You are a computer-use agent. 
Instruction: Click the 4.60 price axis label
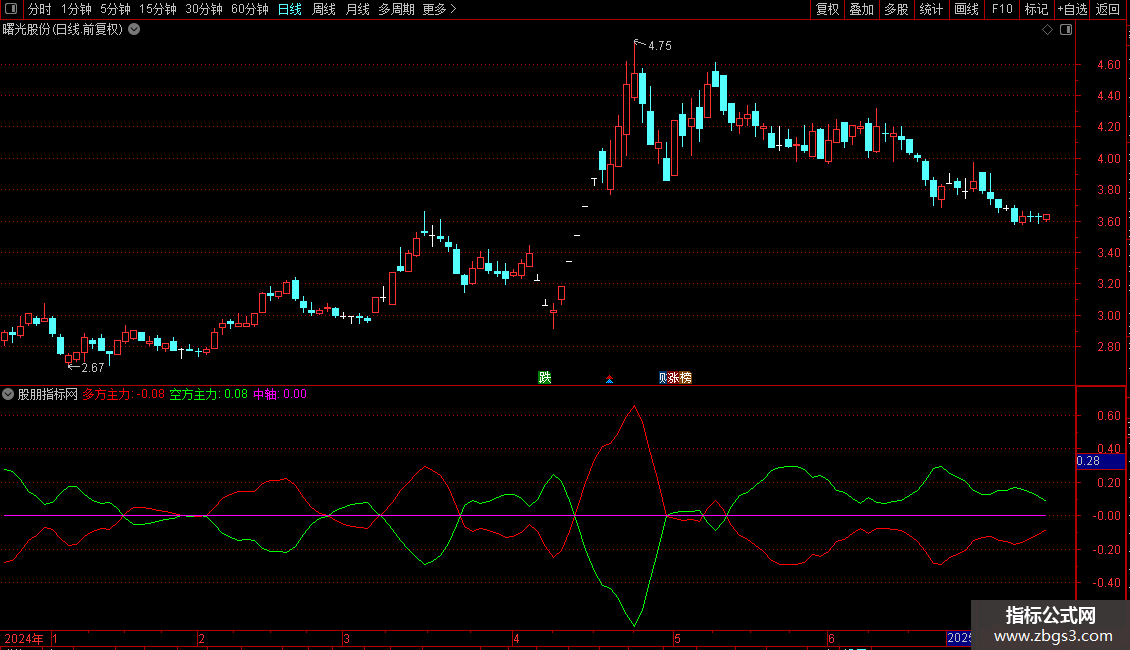[1108, 65]
